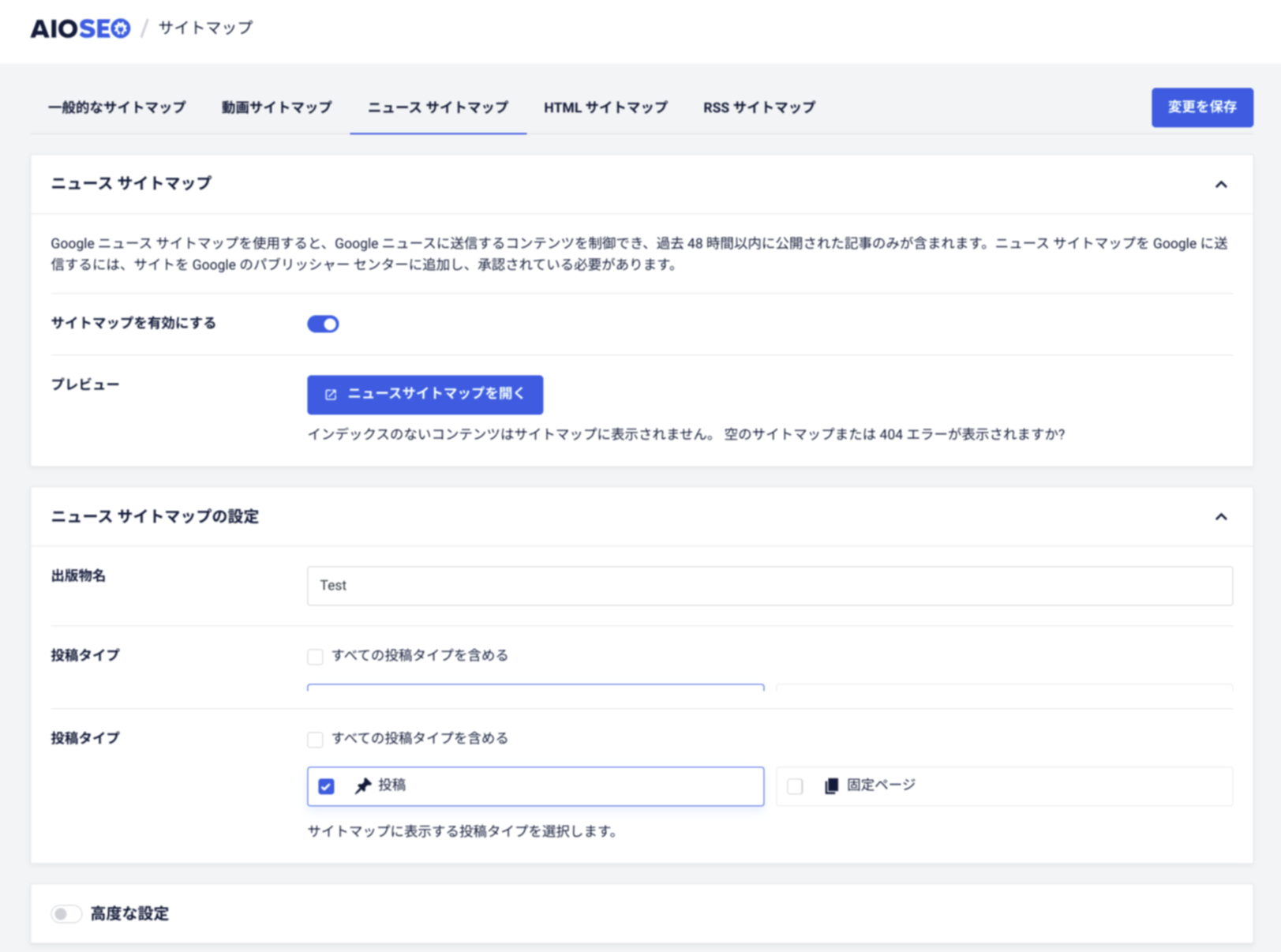The image size is (1281, 952).
Task: Click ニュースサイトマップを開く button
Action: coord(425,395)
